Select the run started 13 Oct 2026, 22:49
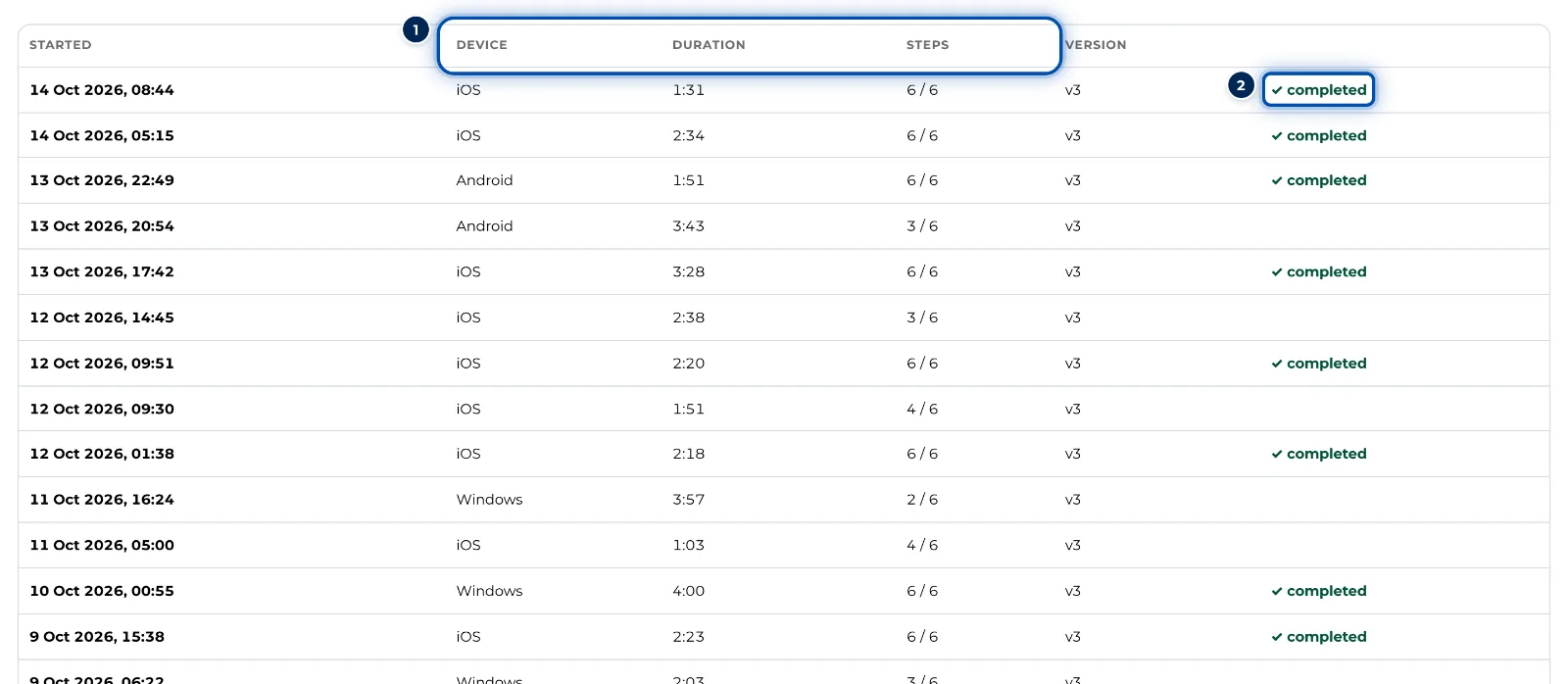Screen dimensions: 1568x684 (784, 180)
